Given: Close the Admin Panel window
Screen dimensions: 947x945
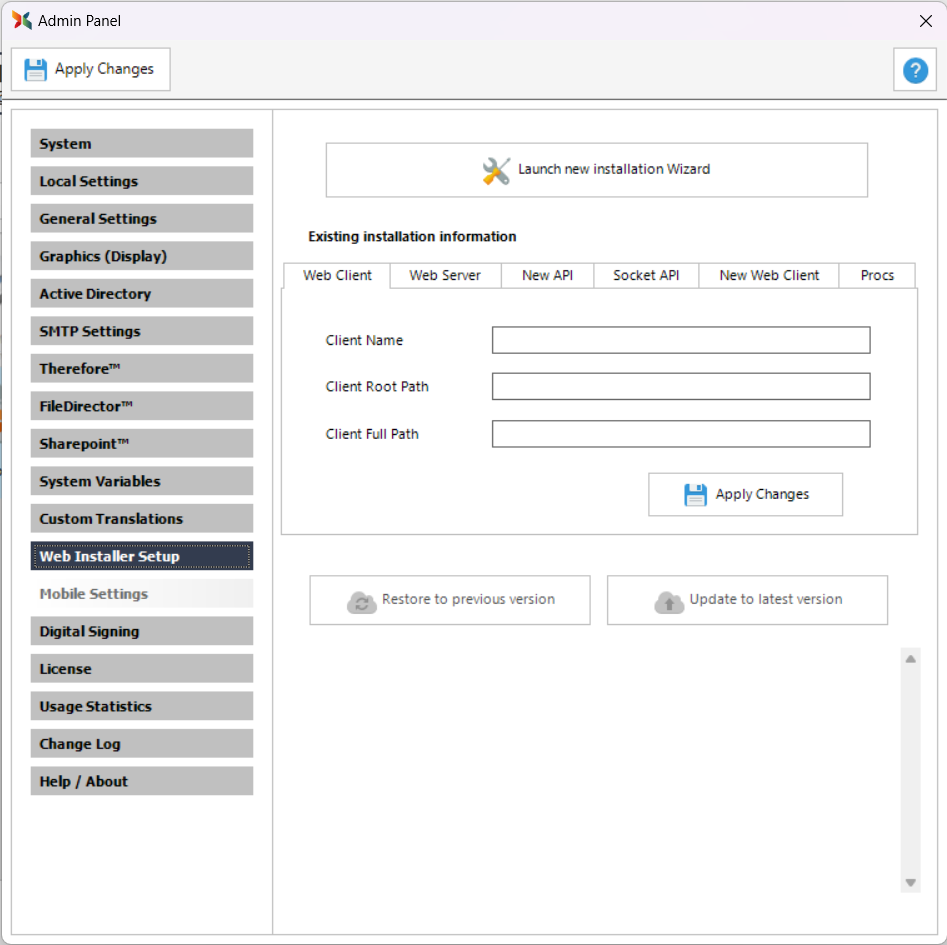Looking at the screenshot, I should pyautogui.click(x=925, y=21).
